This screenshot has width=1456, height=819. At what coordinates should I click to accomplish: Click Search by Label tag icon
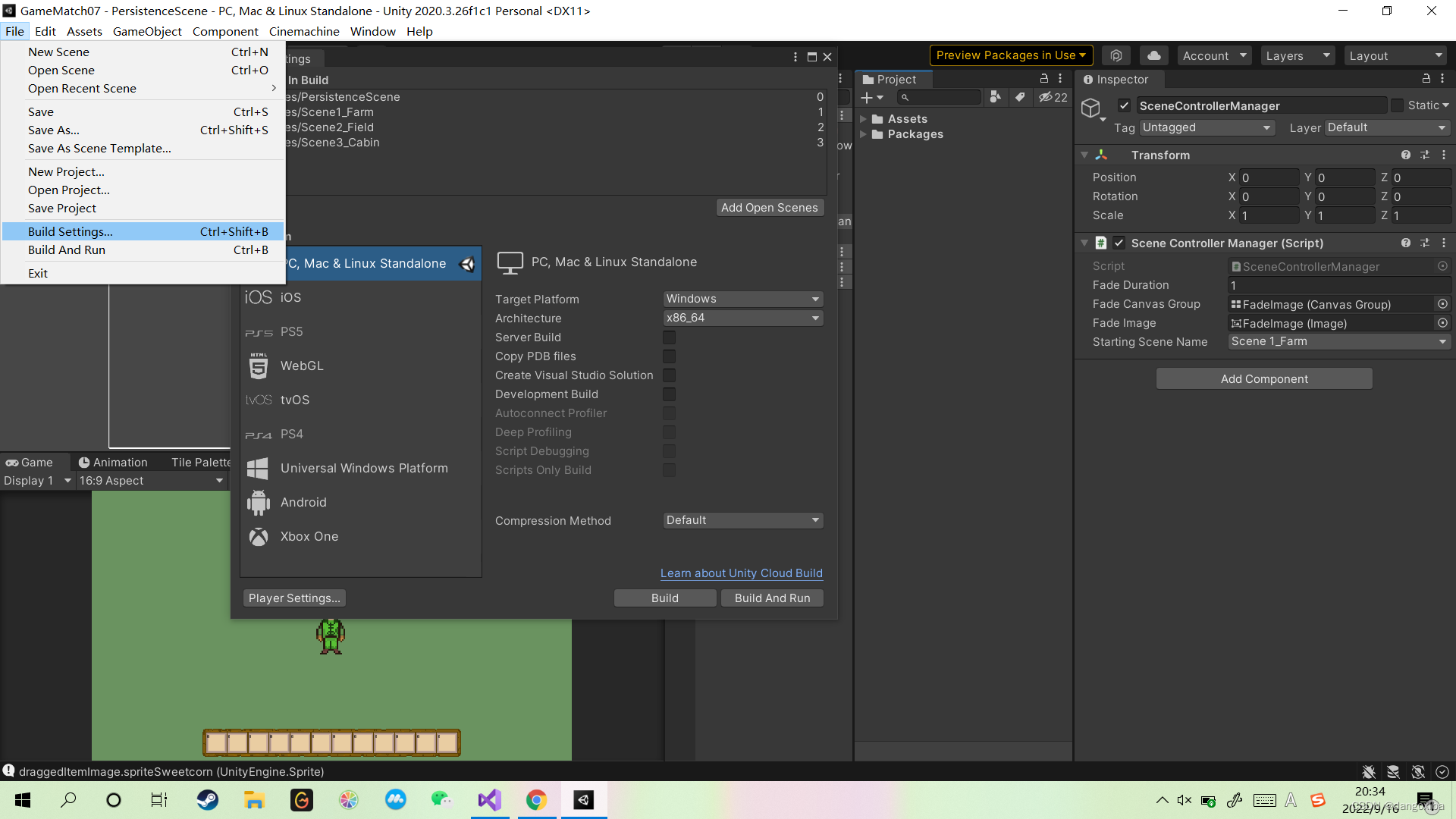1020,97
